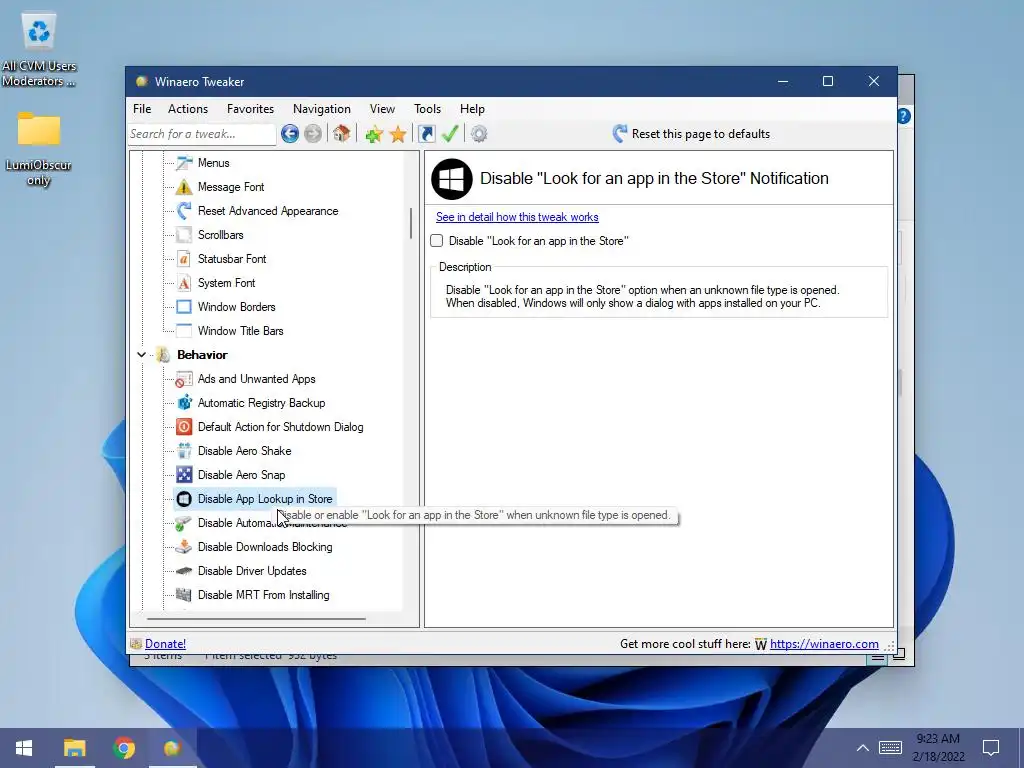Viewport: 1024px width, 768px height.
Task: Click the Window Borders icon
Action: point(184,307)
